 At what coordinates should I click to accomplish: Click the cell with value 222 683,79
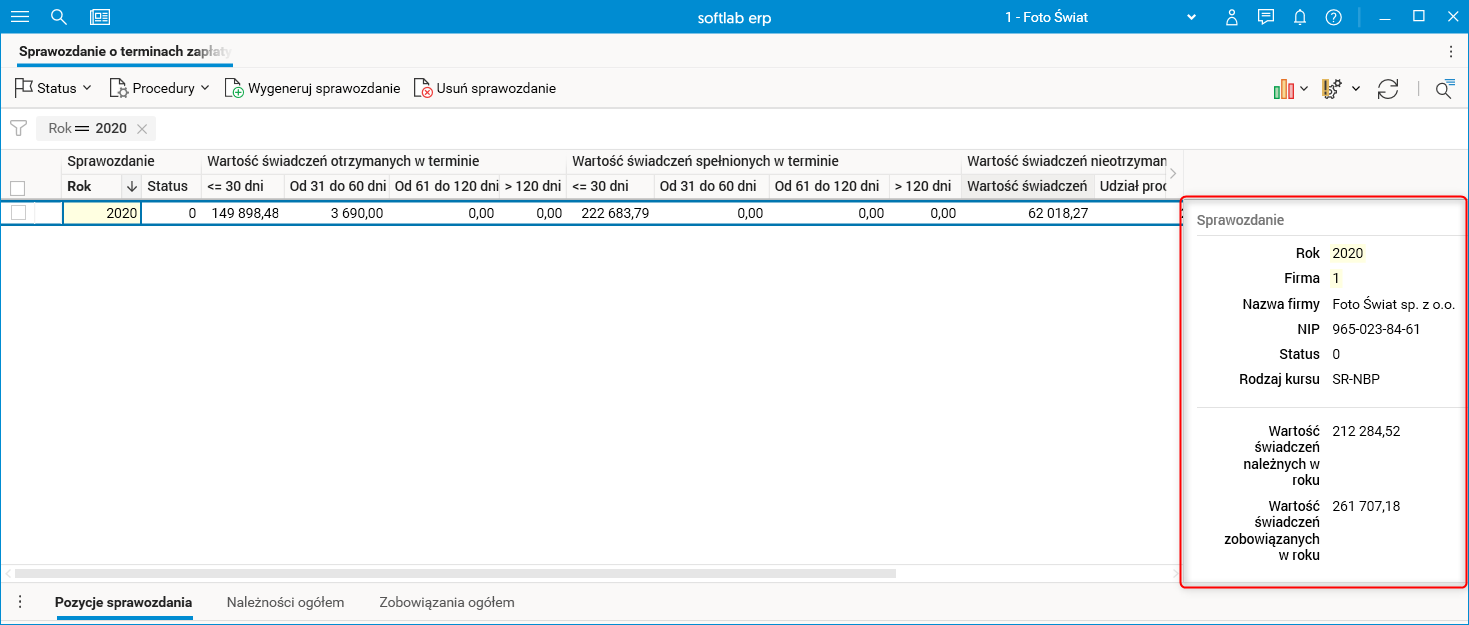click(611, 213)
